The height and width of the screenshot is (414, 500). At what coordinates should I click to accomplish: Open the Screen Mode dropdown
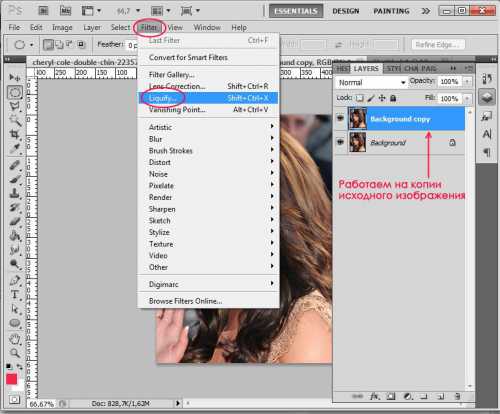click(x=190, y=11)
